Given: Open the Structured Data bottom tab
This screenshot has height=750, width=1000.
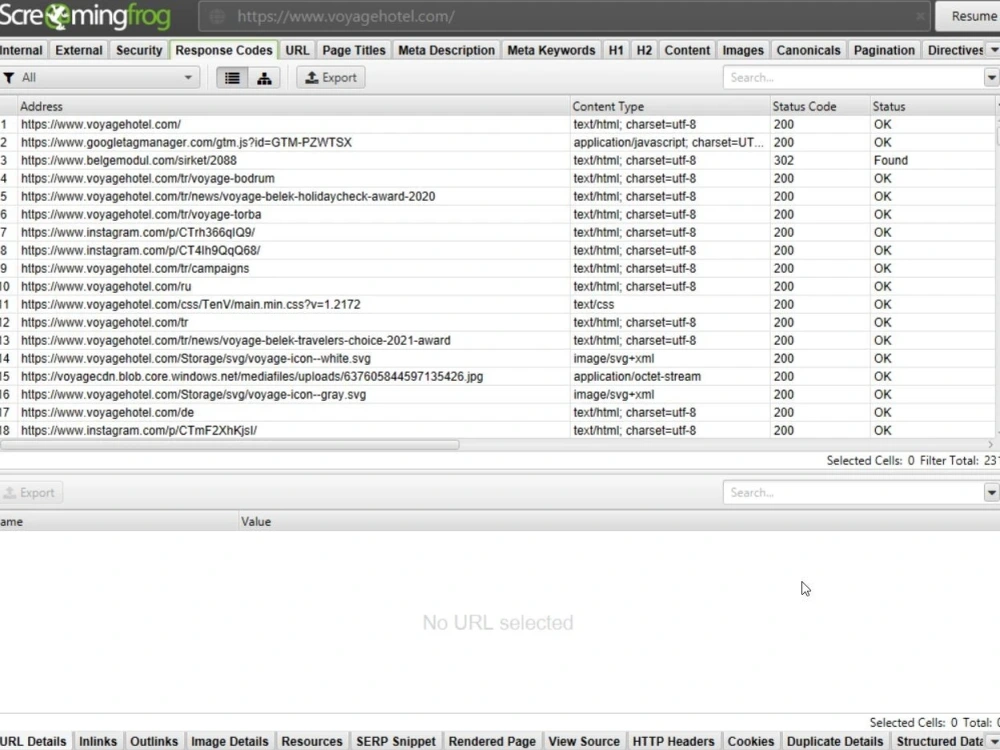Looking at the screenshot, I should pos(939,741).
